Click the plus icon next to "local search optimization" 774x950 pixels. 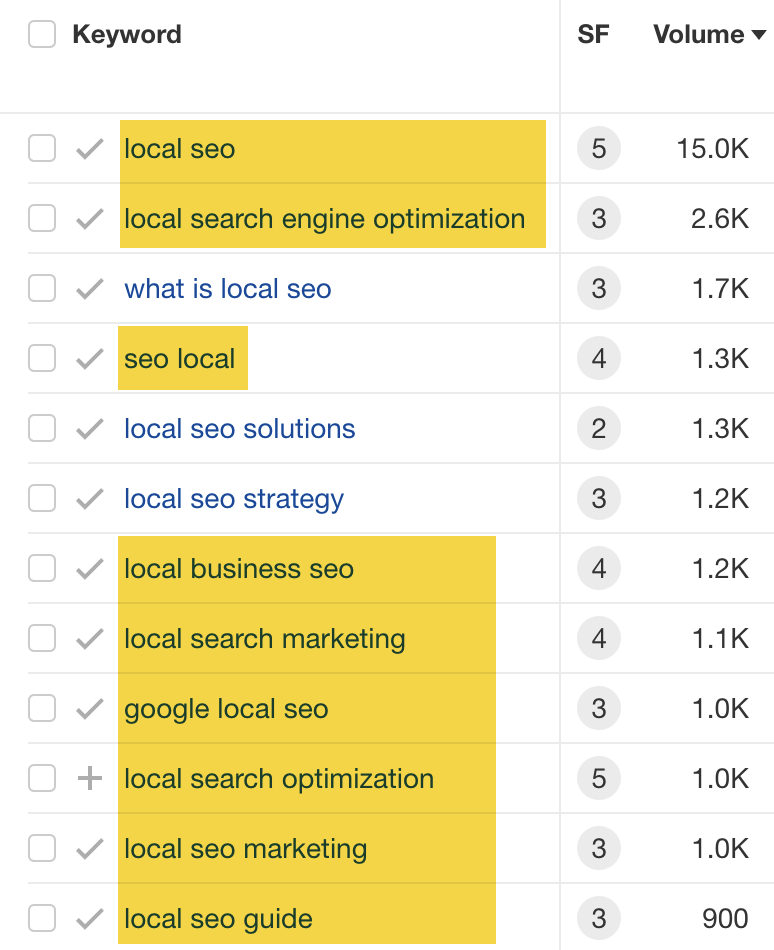click(87, 778)
